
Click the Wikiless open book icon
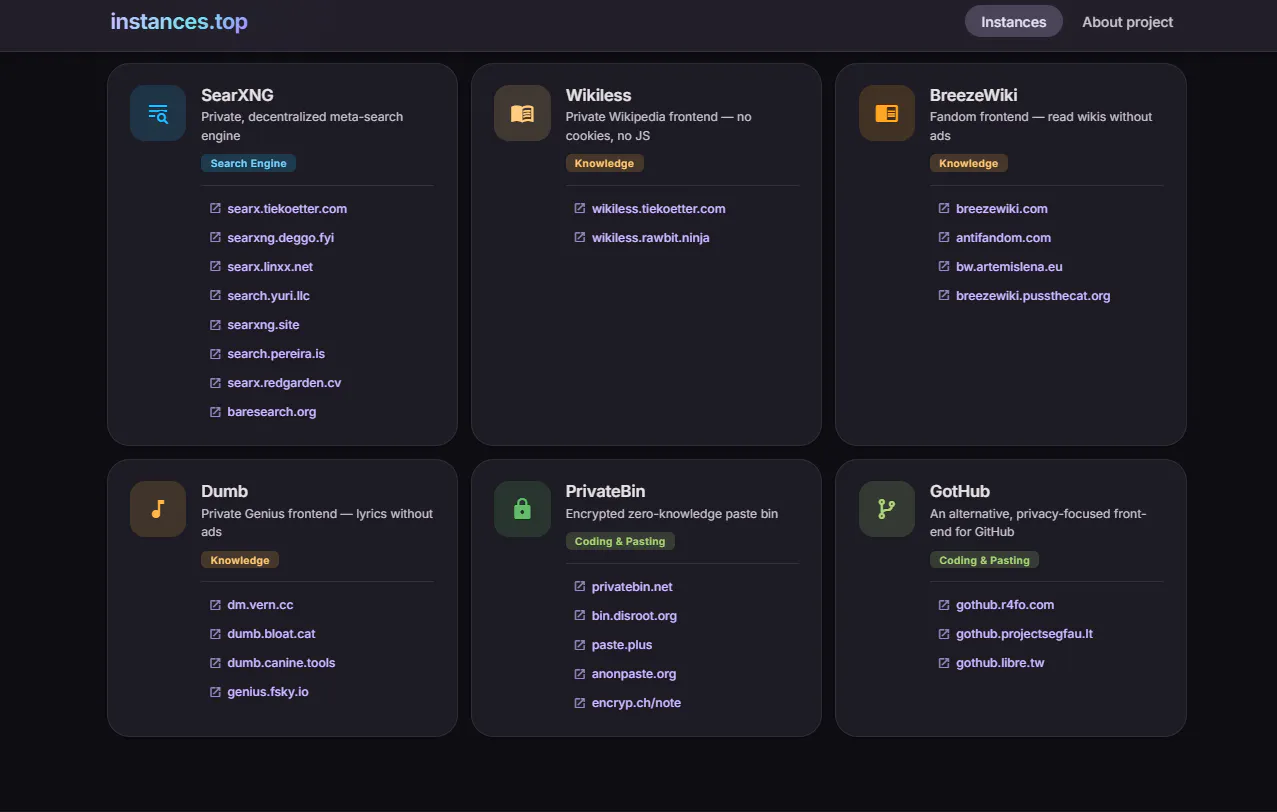click(x=522, y=113)
